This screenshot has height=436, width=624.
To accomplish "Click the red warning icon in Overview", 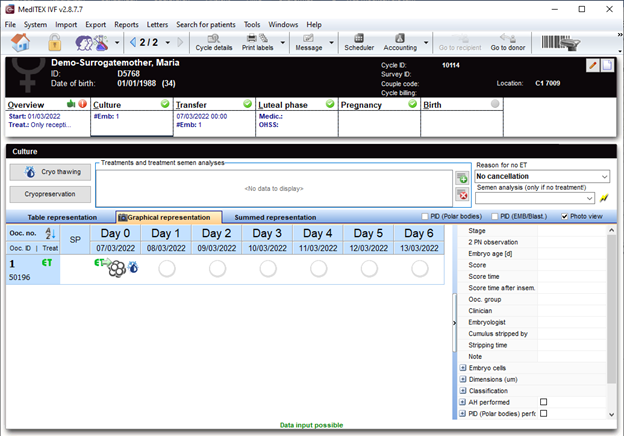I will point(82,104).
